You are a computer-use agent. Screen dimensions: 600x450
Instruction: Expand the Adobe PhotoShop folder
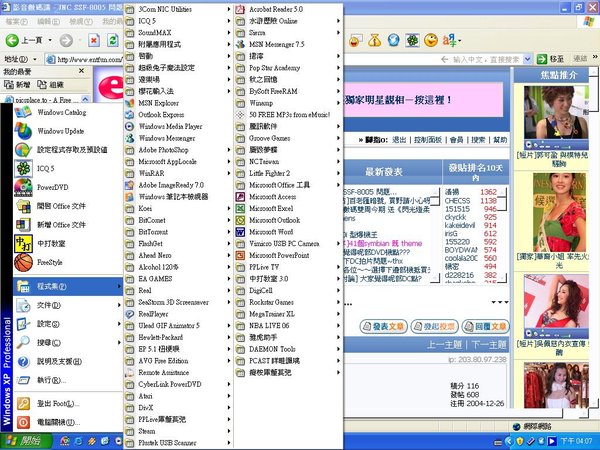[x=179, y=150]
